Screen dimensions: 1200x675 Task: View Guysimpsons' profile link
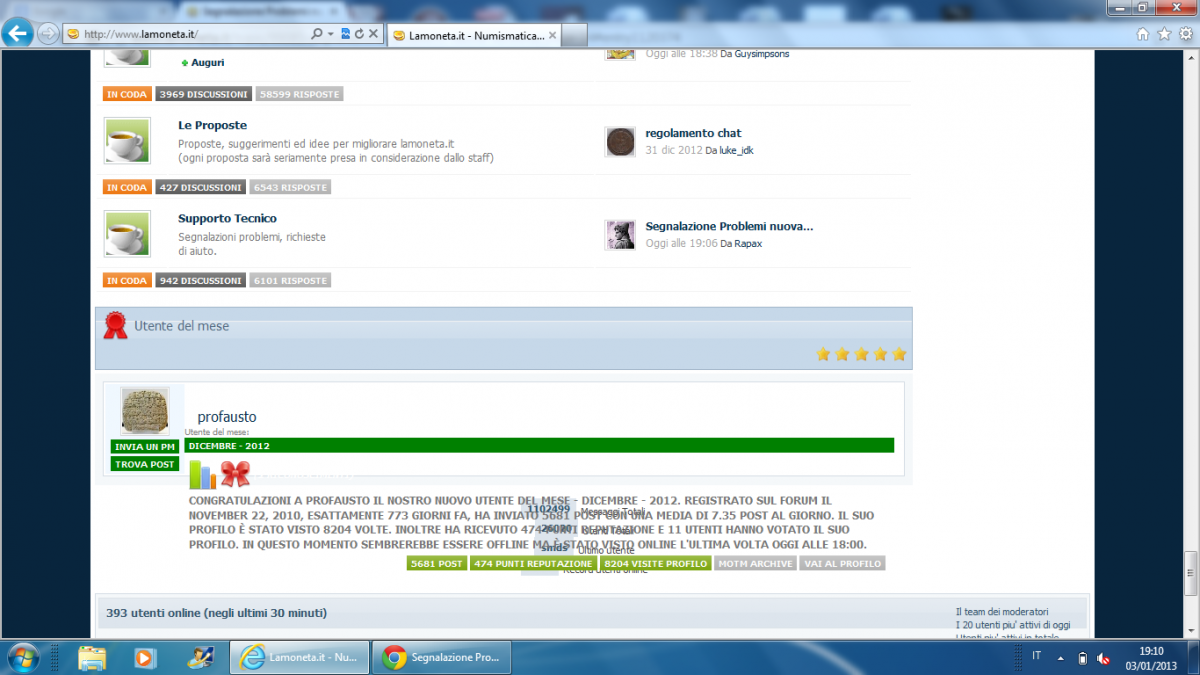pos(762,54)
